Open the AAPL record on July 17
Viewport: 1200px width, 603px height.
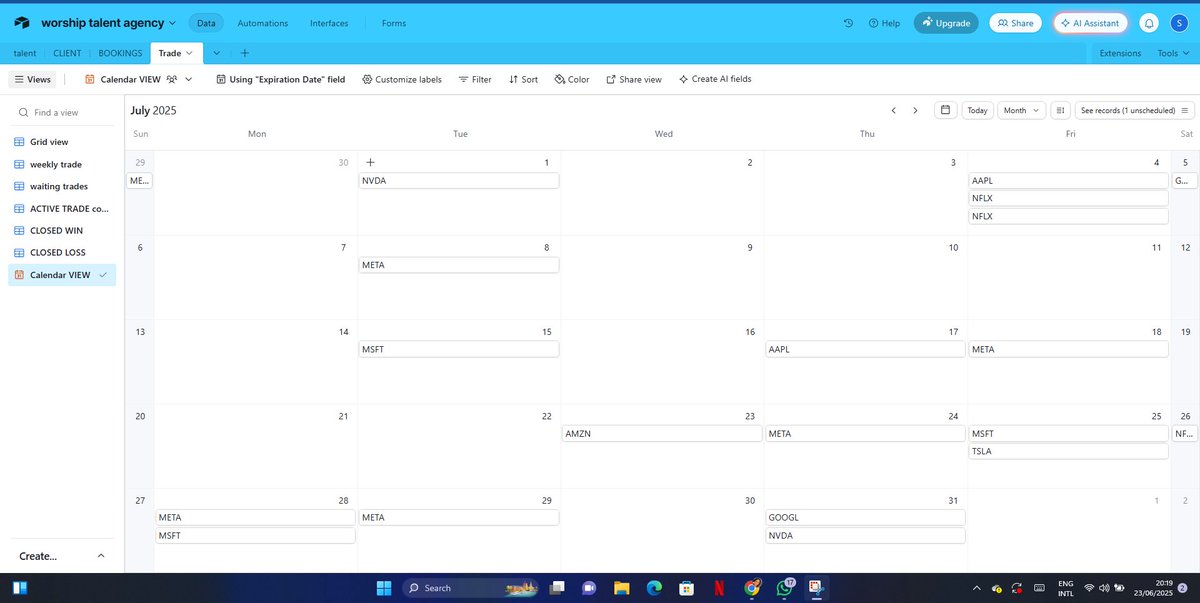pos(866,350)
